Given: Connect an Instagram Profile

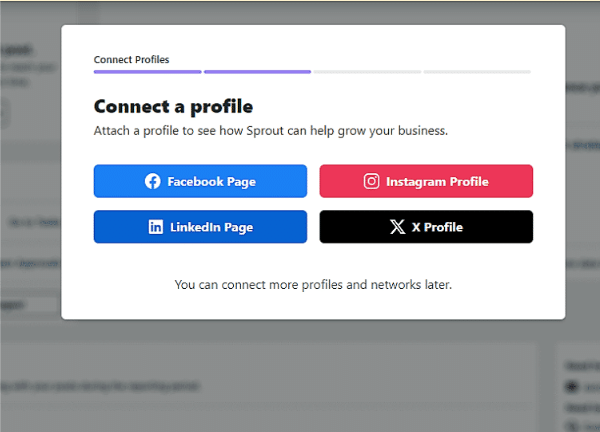Looking at the screenshot, I should point(426,181).
